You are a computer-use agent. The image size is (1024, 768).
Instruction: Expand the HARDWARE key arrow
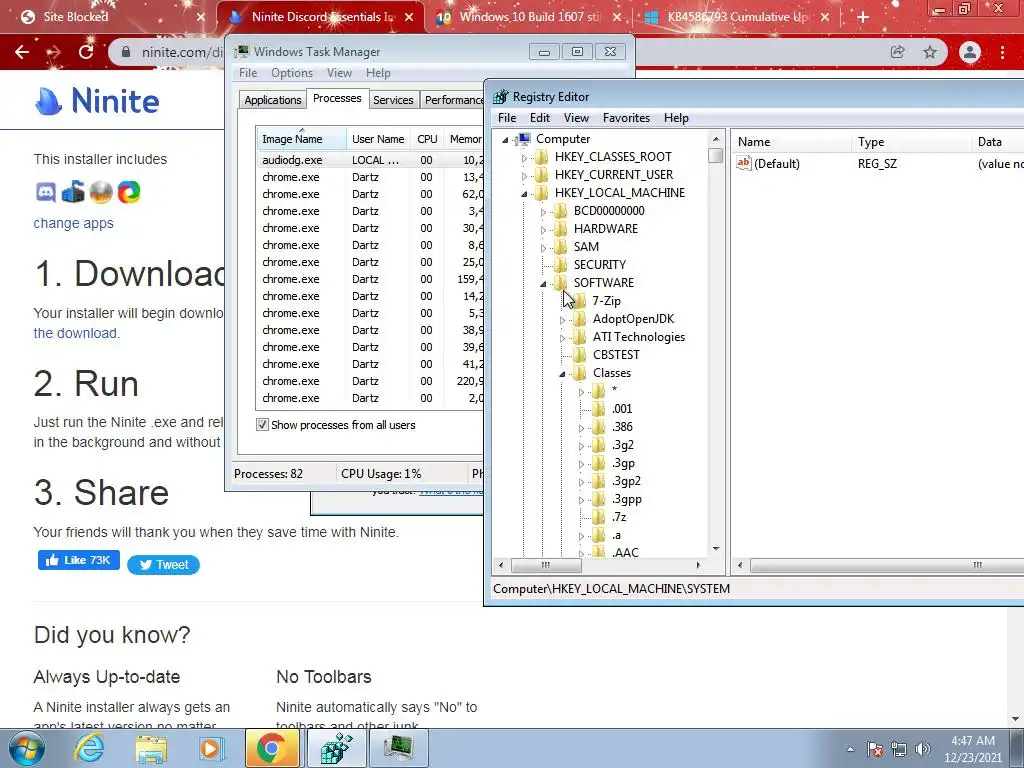click(x=543, y=230)
